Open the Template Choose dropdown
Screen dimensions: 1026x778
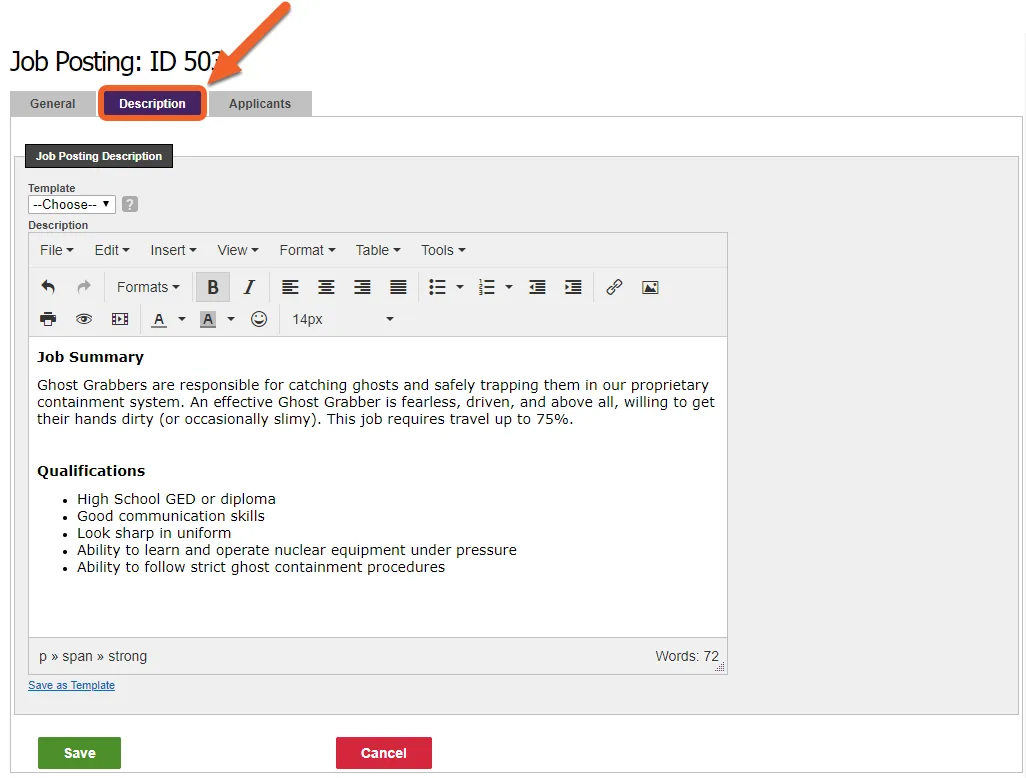click(x=72, y=204)
